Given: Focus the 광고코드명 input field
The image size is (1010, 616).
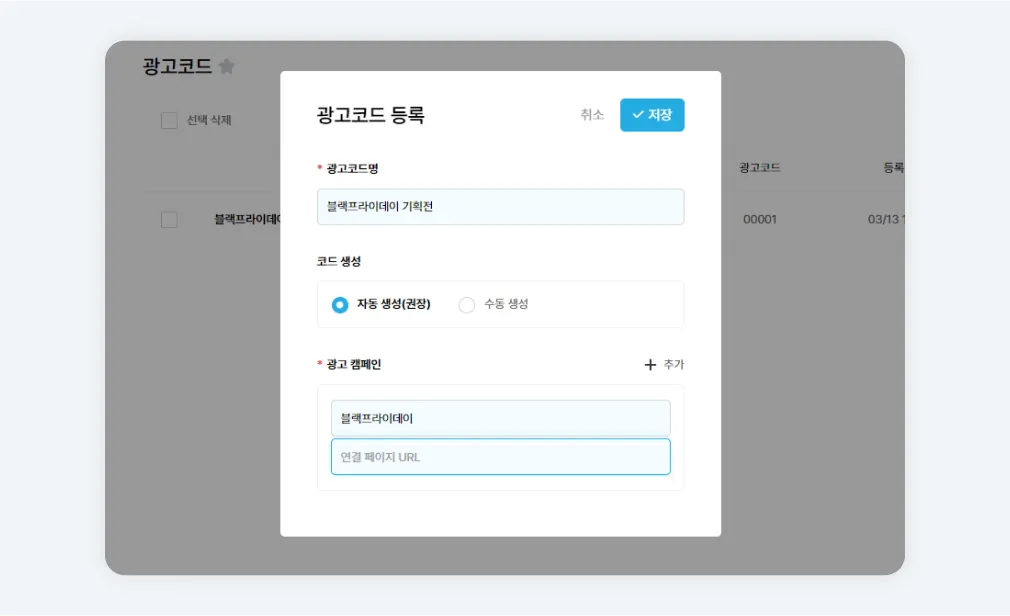Looking at the screenshot, I should pyautogui.click(x=500, y=207).
